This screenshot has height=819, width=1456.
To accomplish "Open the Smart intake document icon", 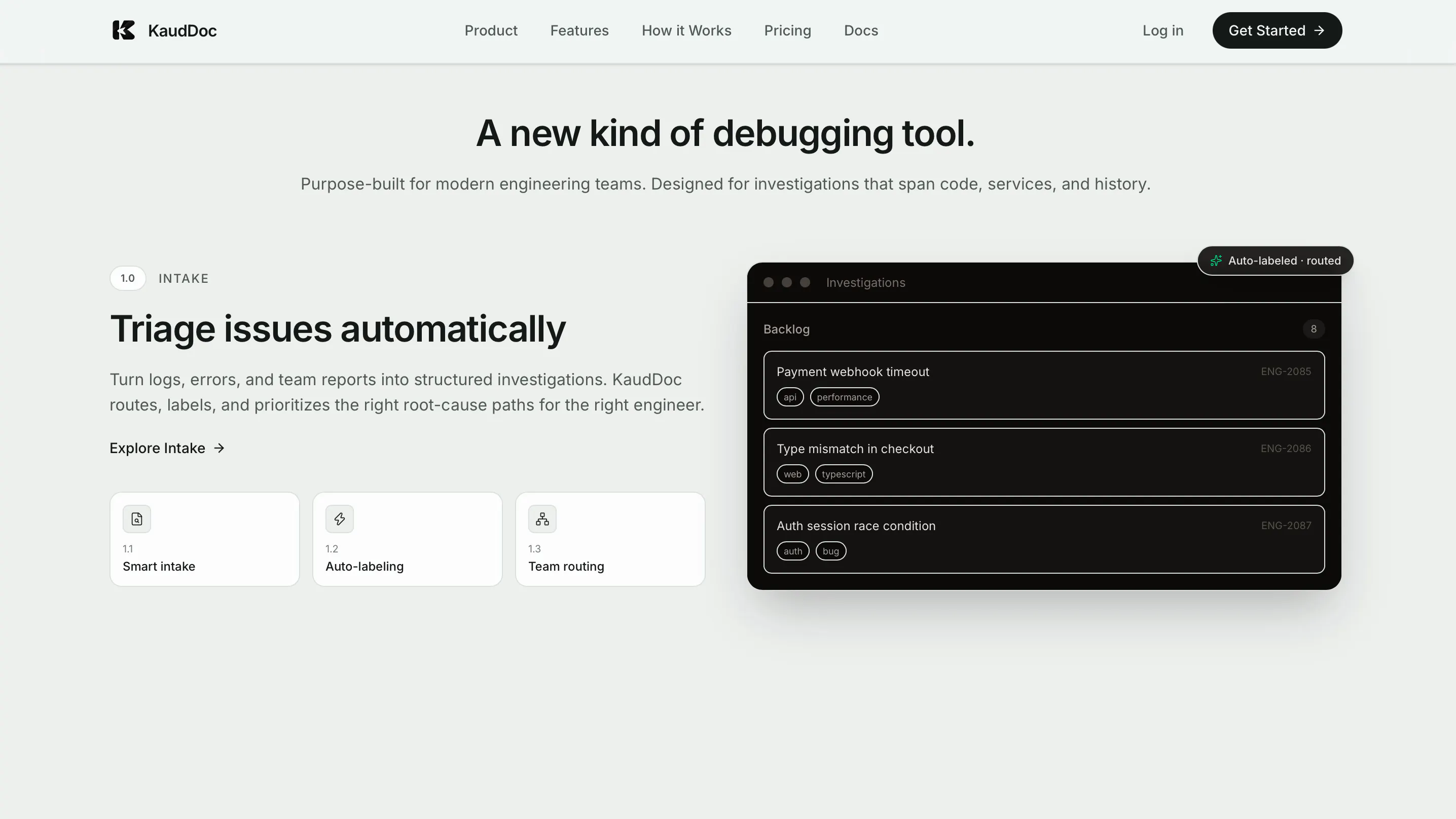I will [x=137, y=519].
